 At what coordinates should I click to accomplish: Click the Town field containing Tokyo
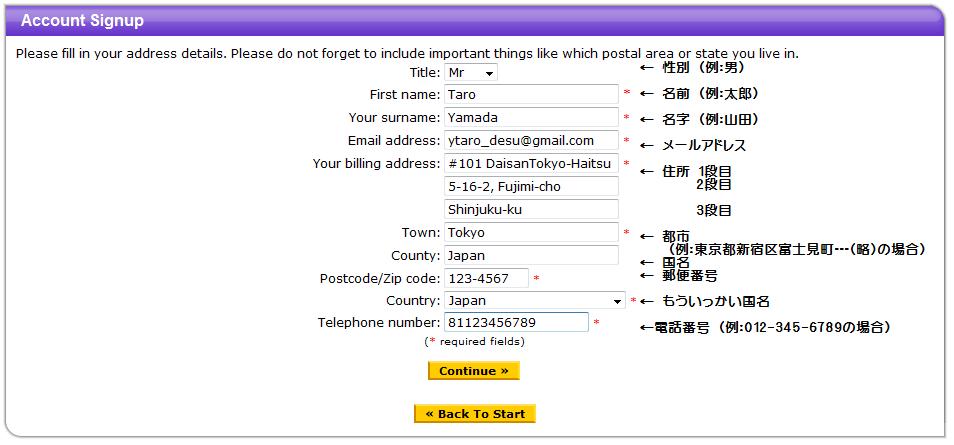pos(531,233)
